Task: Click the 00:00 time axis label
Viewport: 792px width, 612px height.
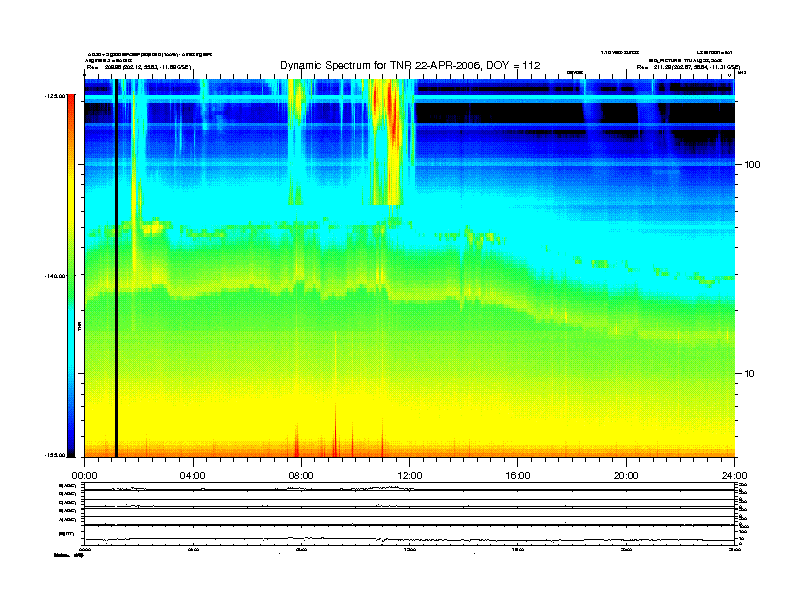Action: pos(84,476)
